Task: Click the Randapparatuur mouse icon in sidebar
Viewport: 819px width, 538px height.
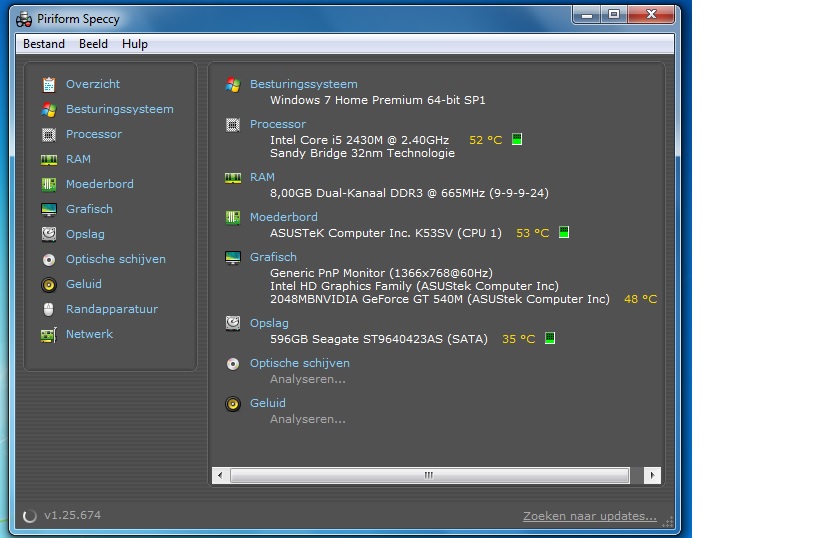Action: [x=49, y=309]
